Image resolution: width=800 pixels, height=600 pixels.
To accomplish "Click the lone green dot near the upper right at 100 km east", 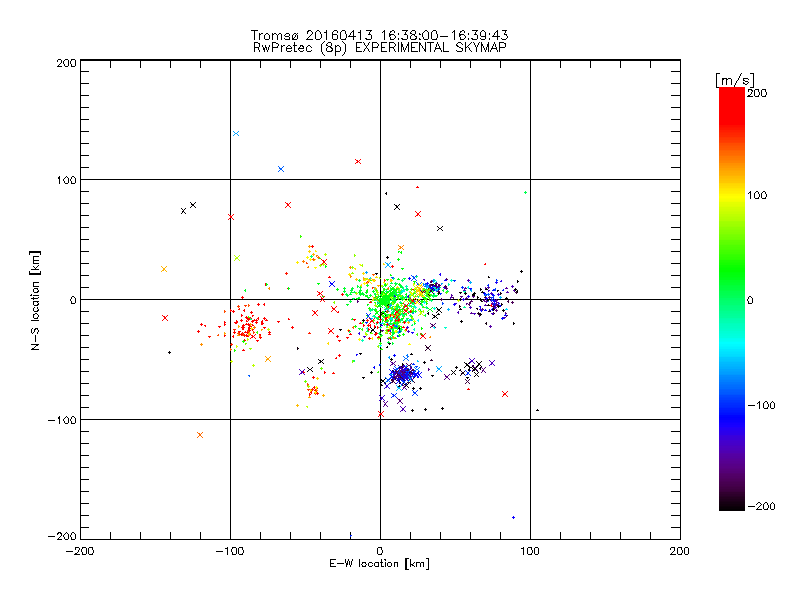I will (526, 193).
